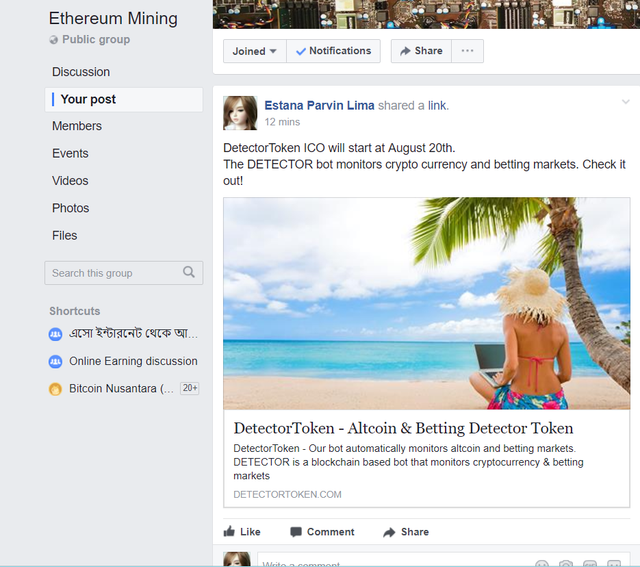
Task: Open the Joined dropdown
Action: pos(255,51)
